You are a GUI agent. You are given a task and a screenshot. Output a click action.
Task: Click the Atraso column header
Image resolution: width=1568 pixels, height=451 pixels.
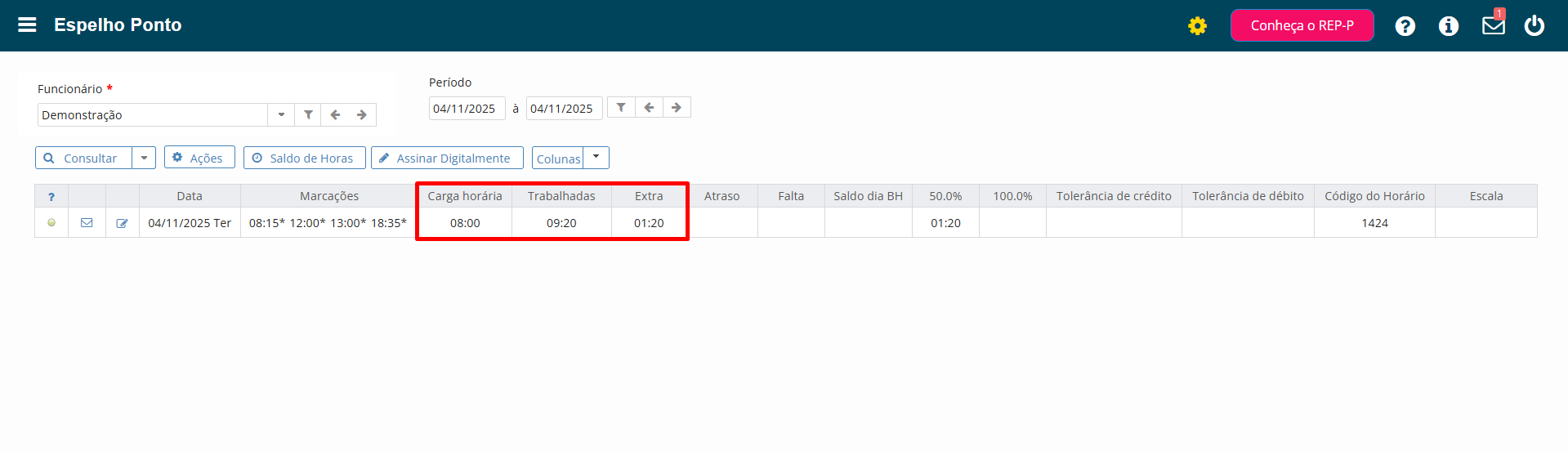tap(721, 196)
